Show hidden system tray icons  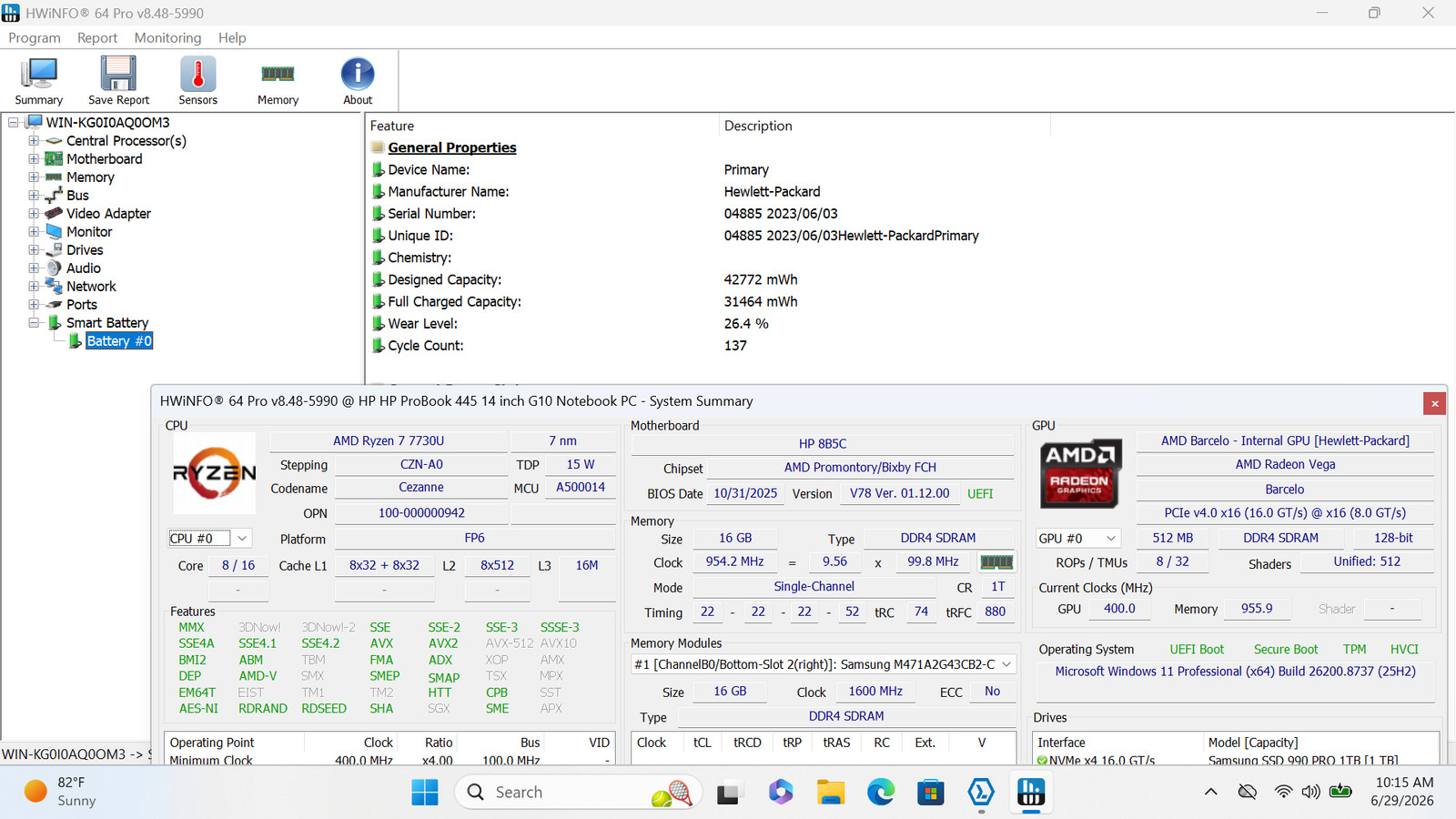1210,792
